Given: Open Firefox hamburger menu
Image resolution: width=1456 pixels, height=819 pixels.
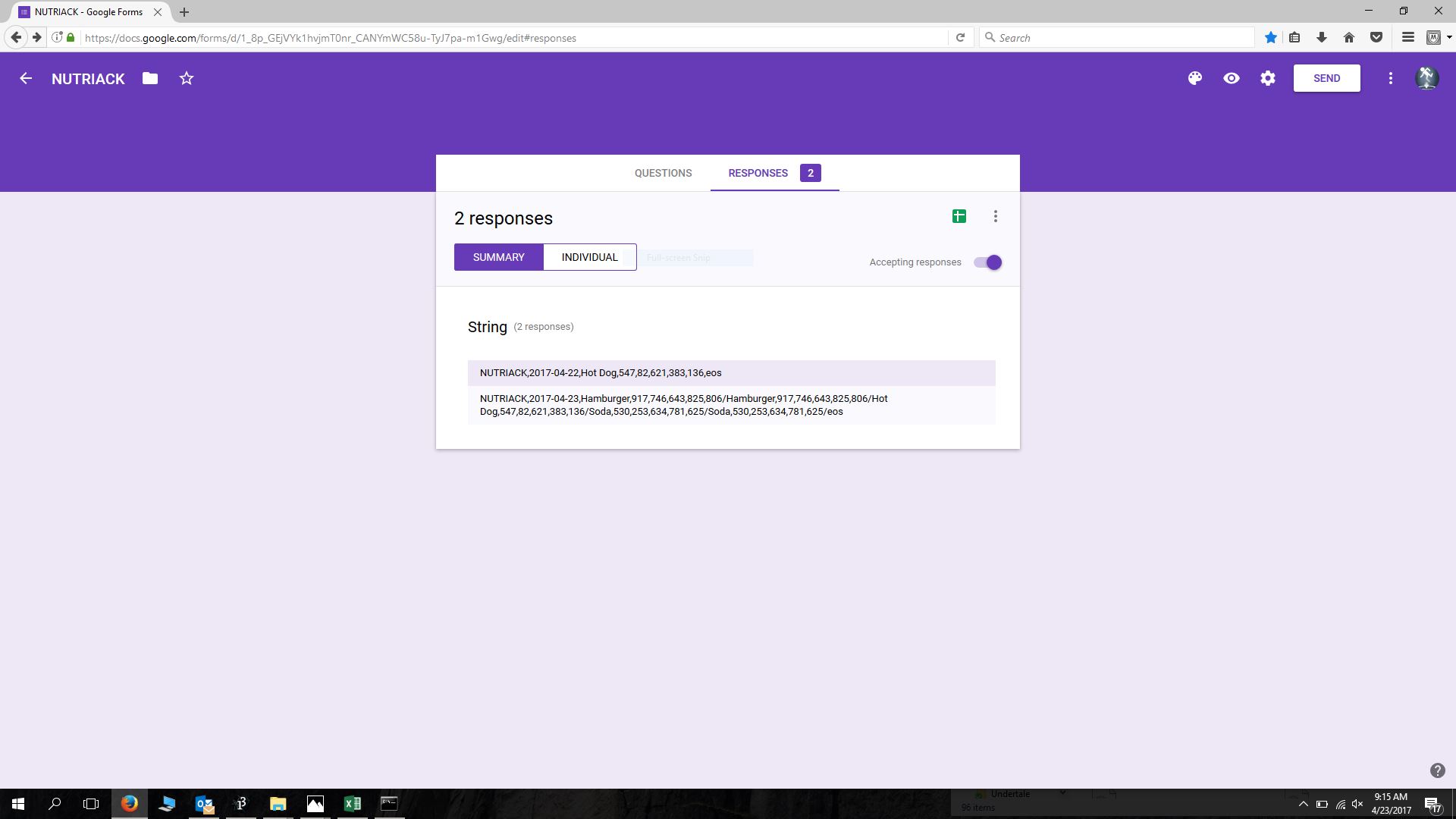Looking at the screenshot, I should pos(1407,37).
